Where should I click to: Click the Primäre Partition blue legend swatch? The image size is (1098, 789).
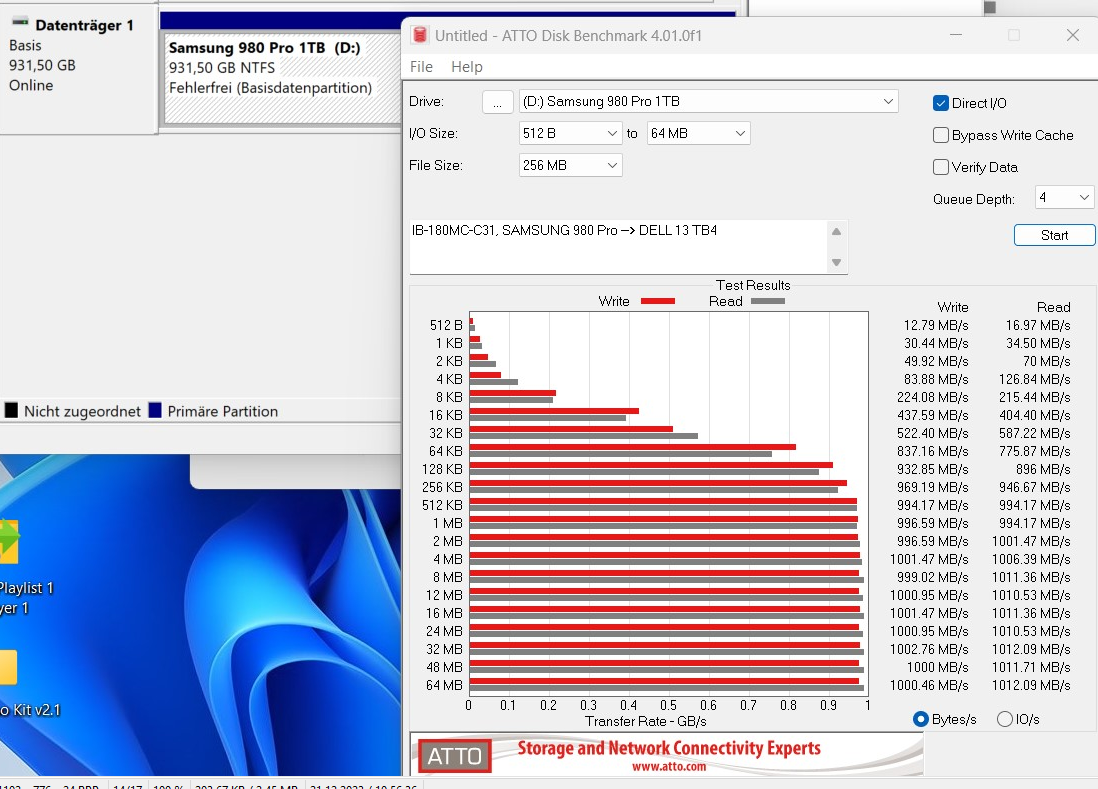pyautogui.click(x=155, y=410)
